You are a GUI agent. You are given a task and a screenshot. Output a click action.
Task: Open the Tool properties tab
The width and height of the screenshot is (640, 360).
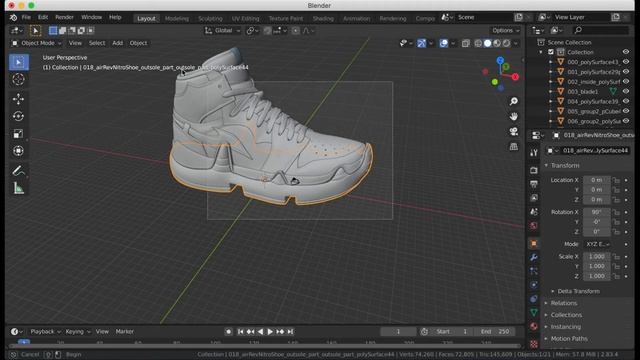point(534,153)
